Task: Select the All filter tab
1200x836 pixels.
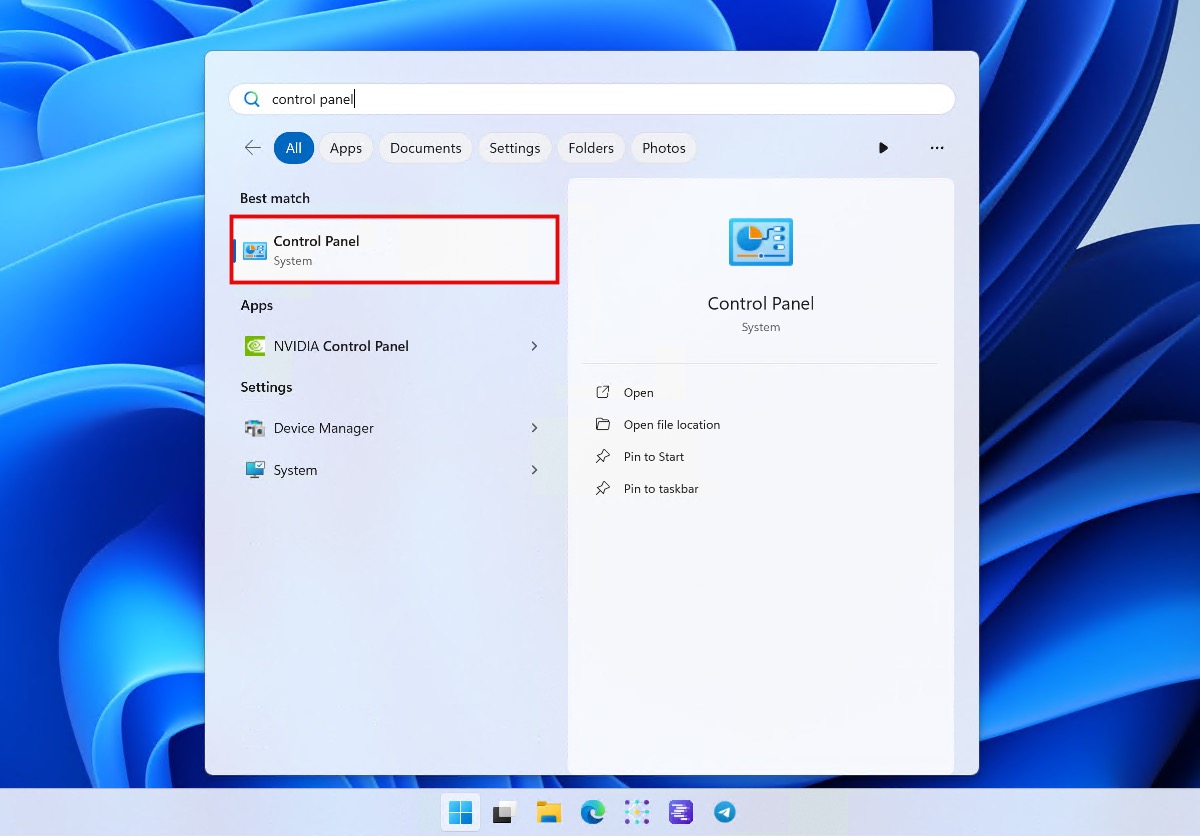Action: pos(294,148)
